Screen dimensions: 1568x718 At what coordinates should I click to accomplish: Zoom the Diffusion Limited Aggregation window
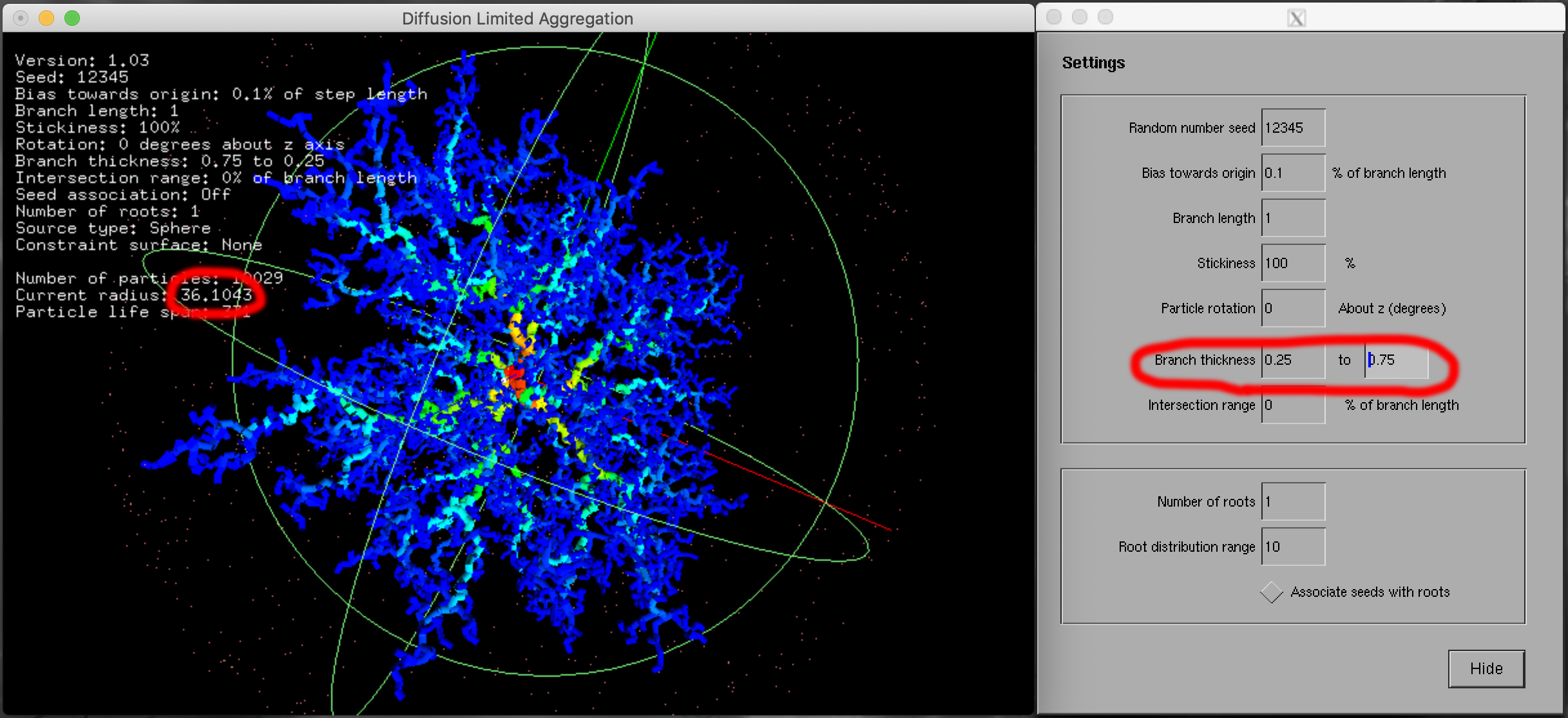click(x=72, y=18)
